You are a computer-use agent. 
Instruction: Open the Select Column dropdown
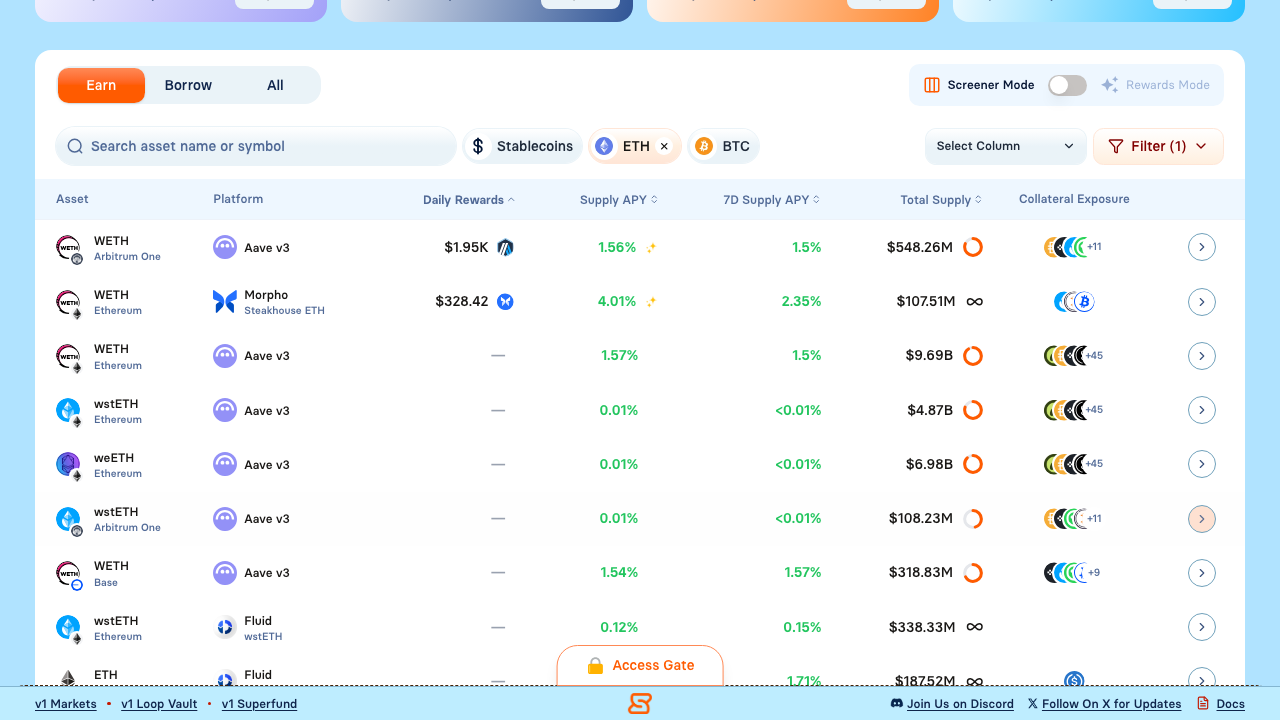tap(1005, 146)
